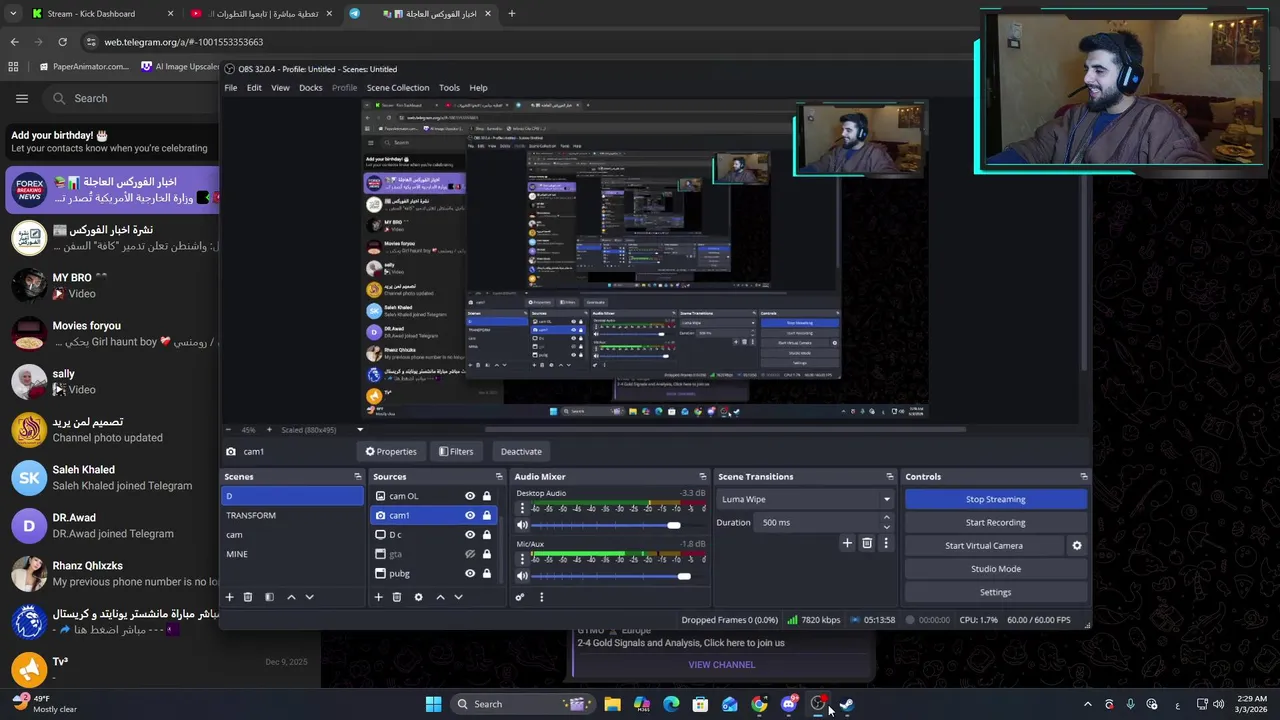Open OBS File menu
The width and height of the screenshot is (1280, 720).
231,88
